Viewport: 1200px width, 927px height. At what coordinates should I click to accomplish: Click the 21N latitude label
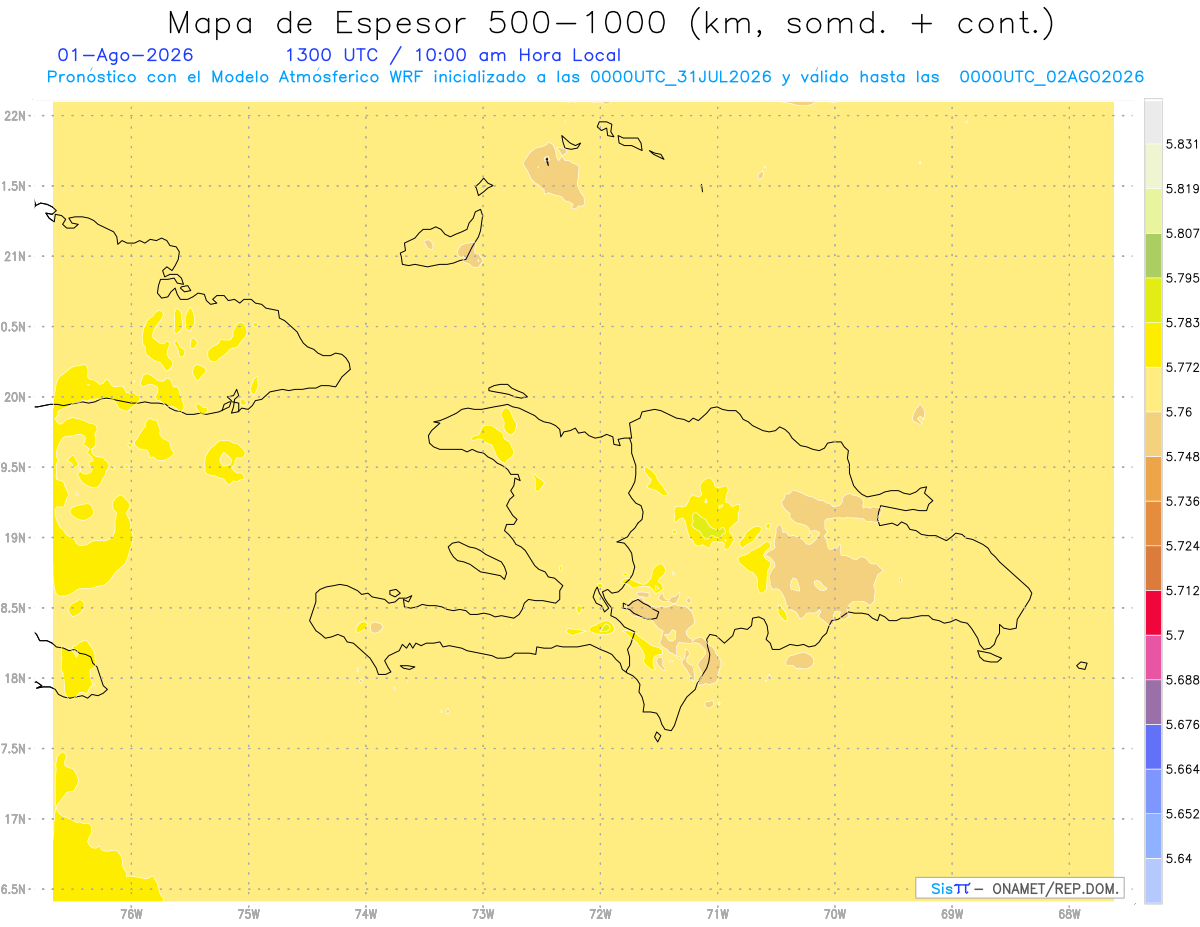coord(15,257)
